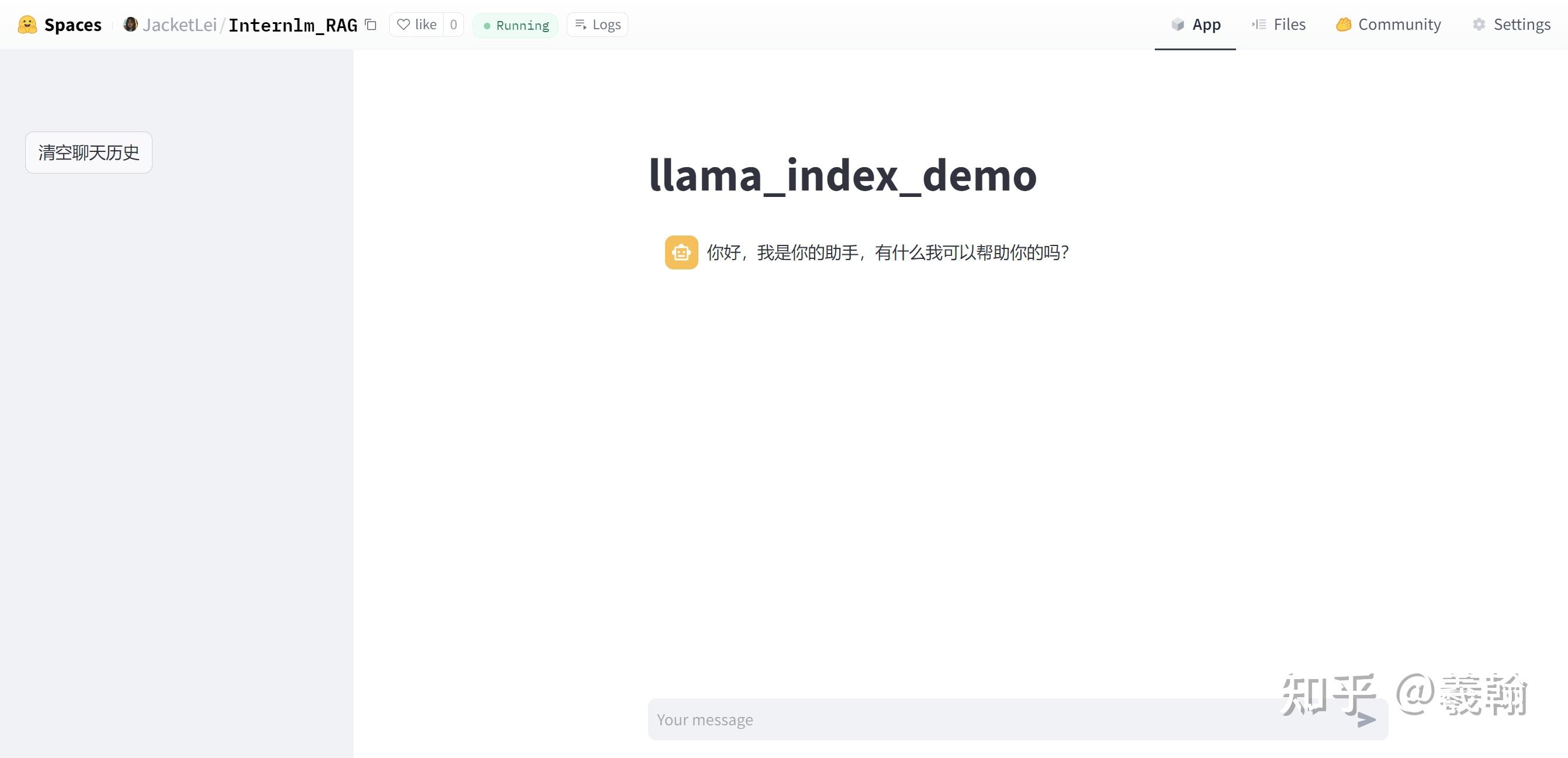Click the like count number
Viewport: 1568px width, 758px height.
pos(454,25)
